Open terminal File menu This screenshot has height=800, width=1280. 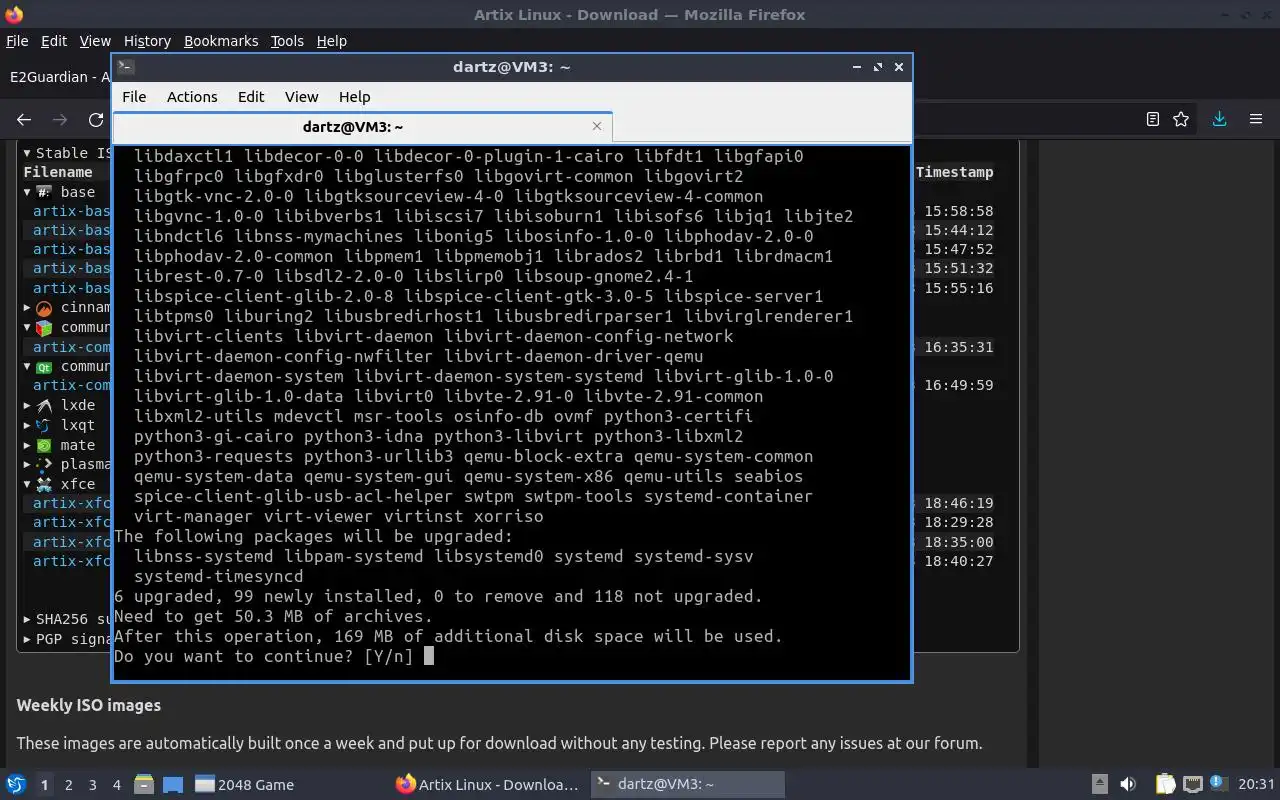(134, 97)
